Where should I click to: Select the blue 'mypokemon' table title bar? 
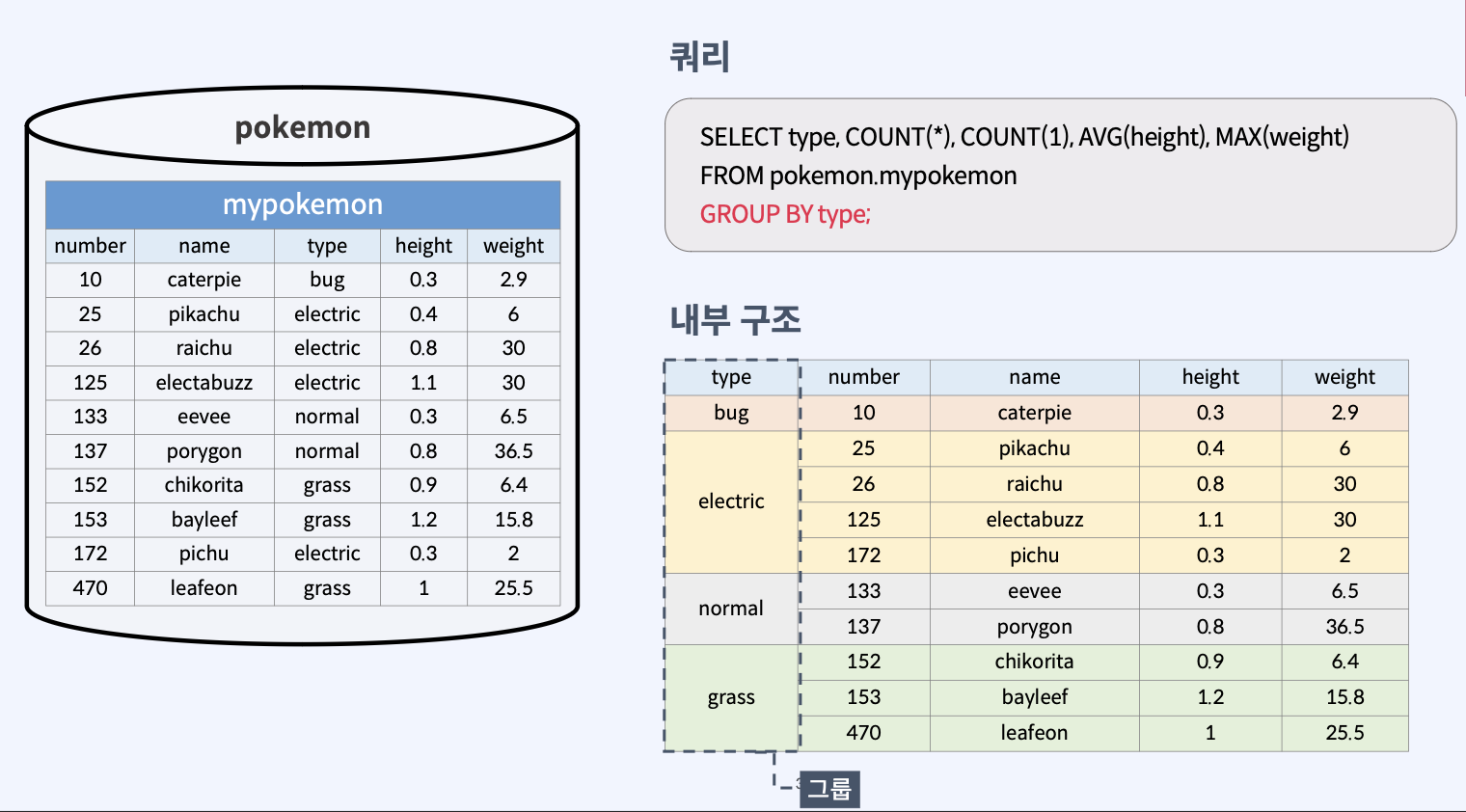[303, 204]
